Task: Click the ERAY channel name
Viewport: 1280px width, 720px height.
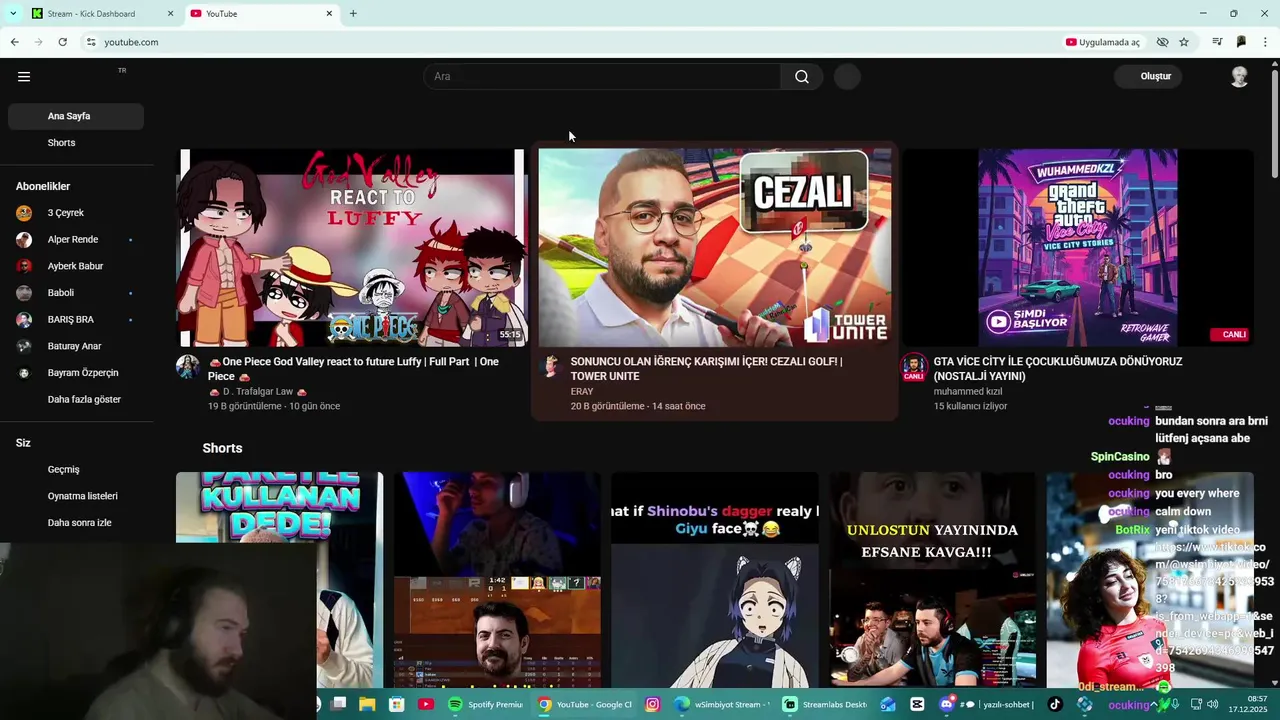Action: (x=582, y=392)
